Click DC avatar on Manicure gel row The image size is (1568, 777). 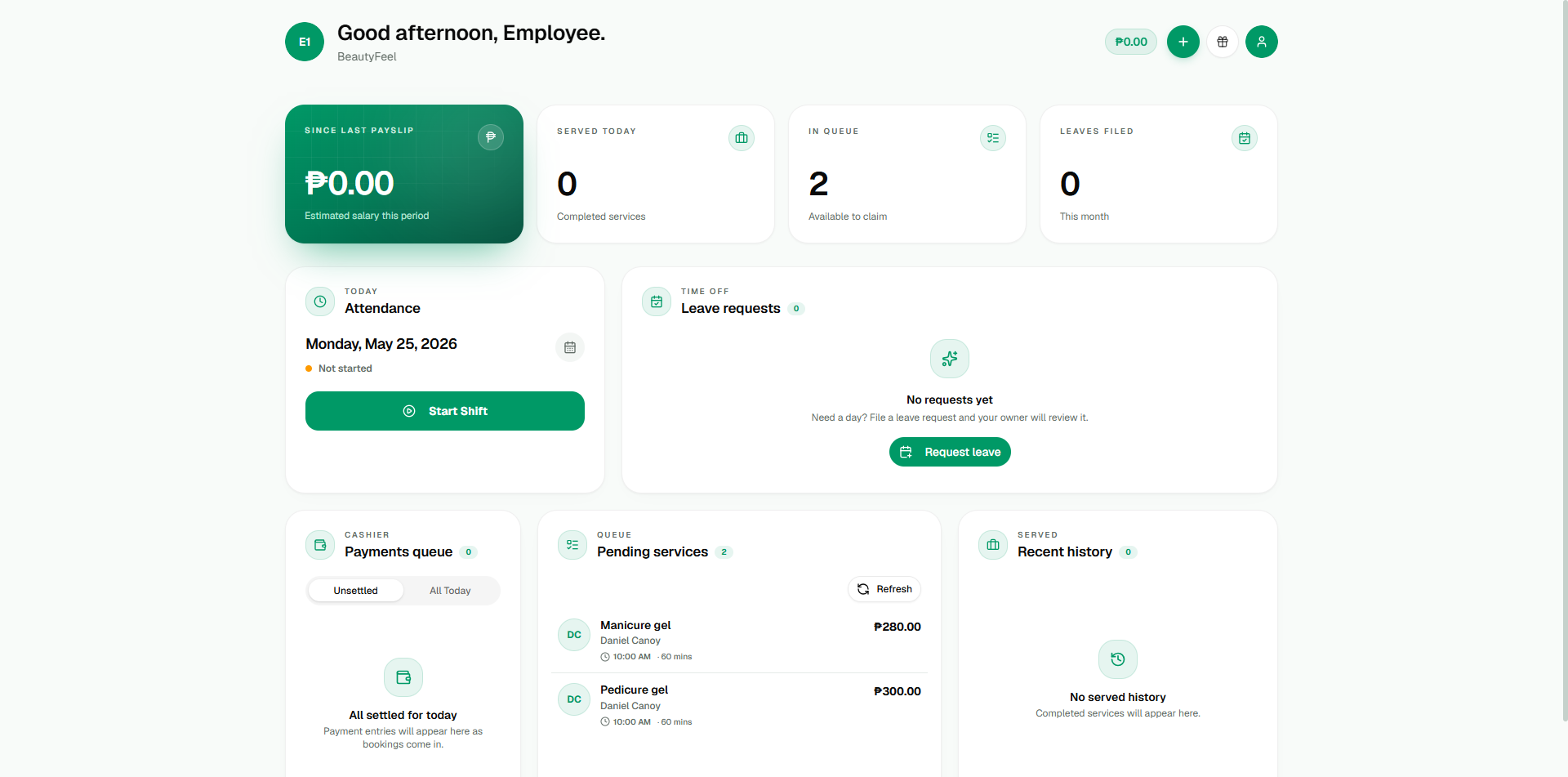[574, 635]
